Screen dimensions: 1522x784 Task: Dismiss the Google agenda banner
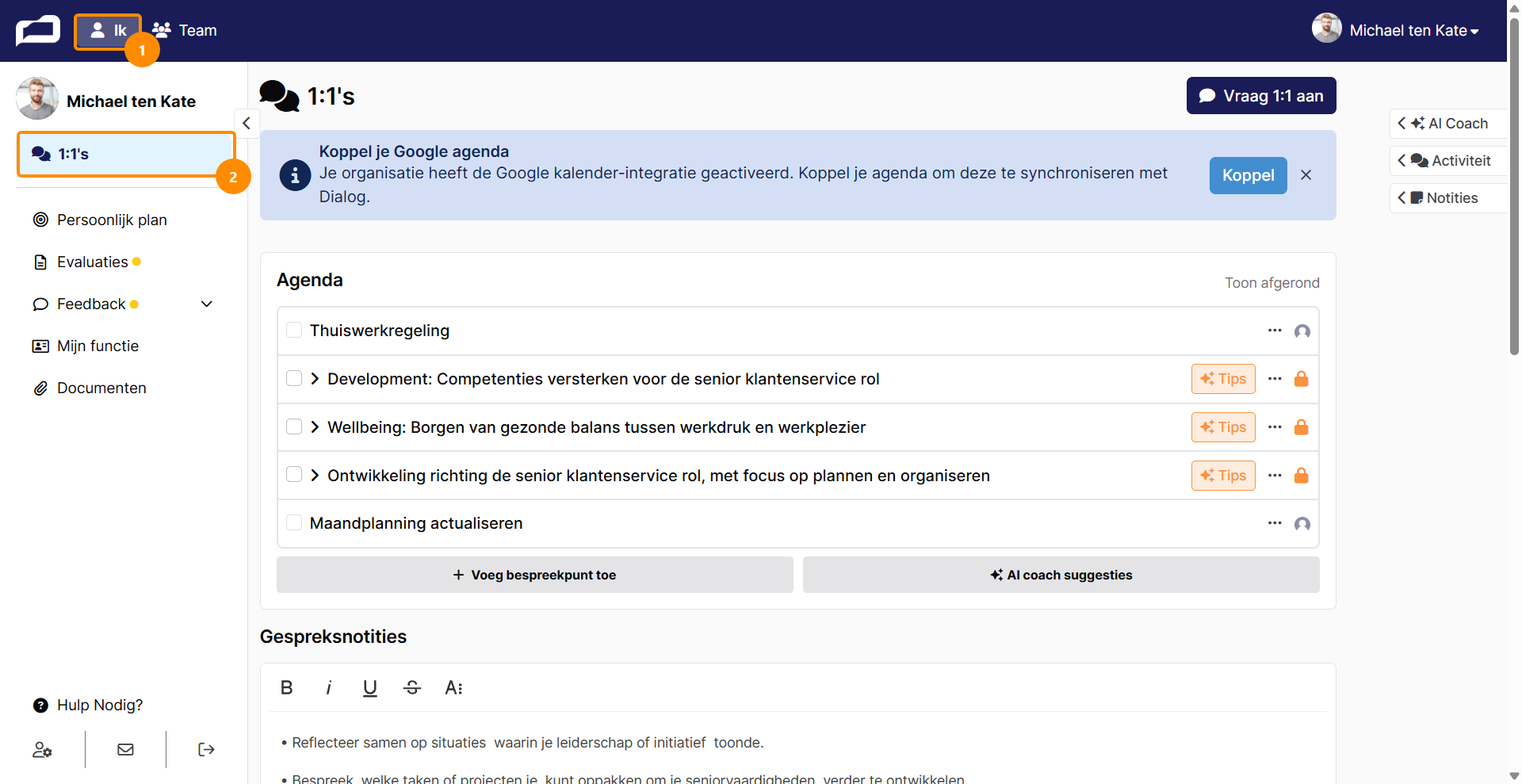click(1306, 175)
